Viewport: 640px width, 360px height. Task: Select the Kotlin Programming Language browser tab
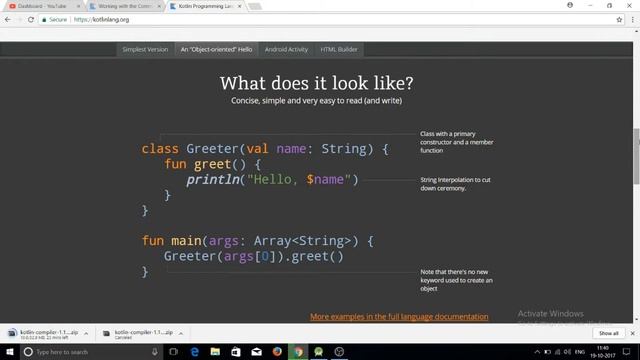coord(205,6)
